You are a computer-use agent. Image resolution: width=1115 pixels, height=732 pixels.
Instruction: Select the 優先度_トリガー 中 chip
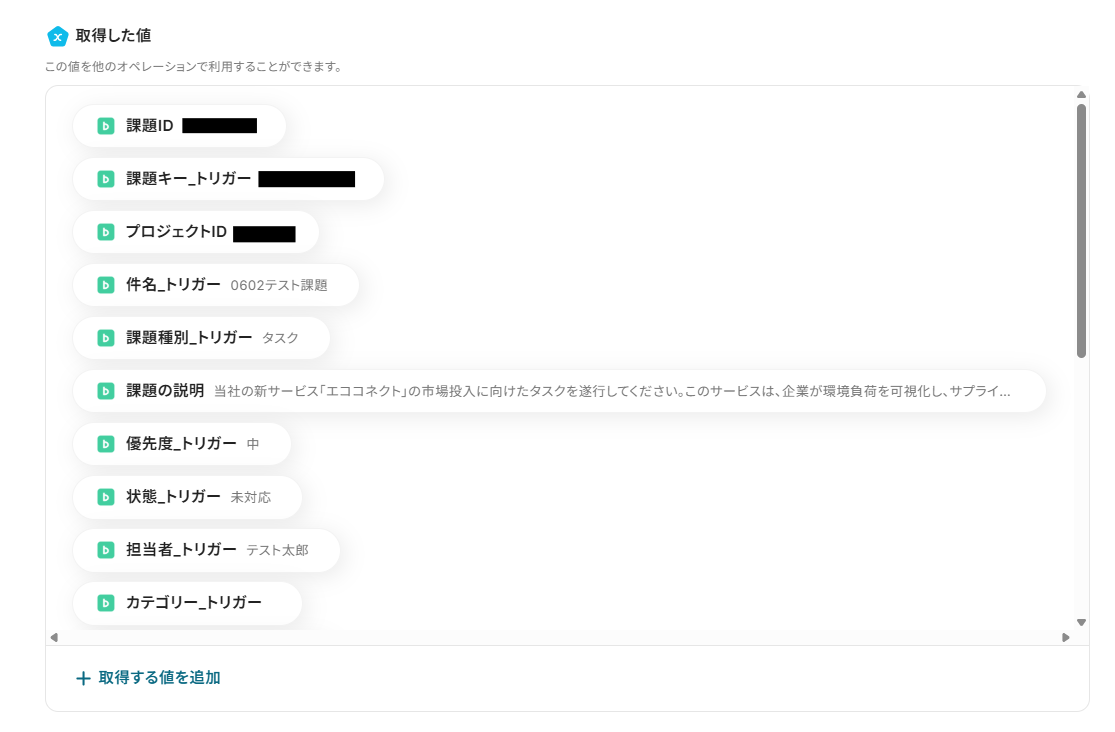(181, 444)
